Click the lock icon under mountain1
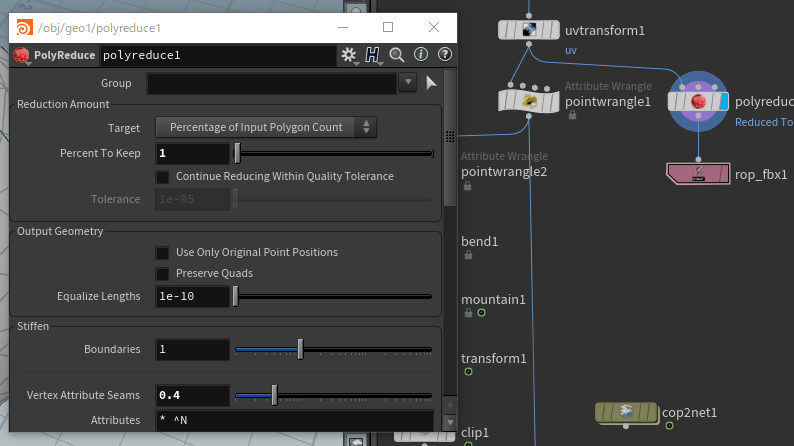The height and width of the screenshot is (446, 794). (468, 313)
